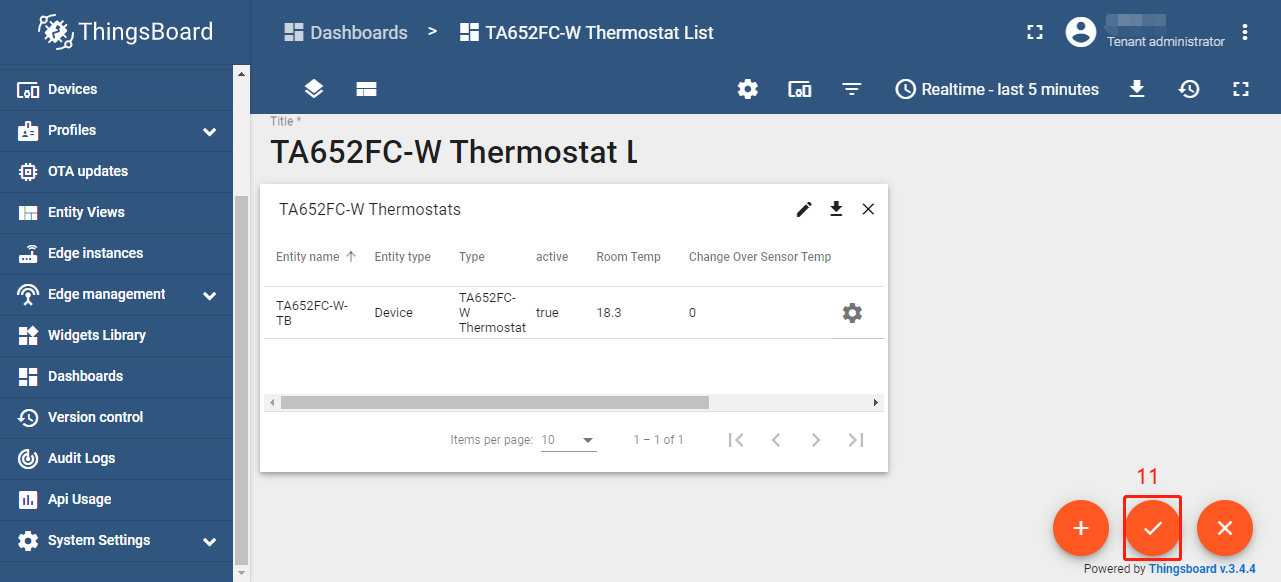Image resolution: width=1281 pixels, height=582 pixels.
Task: Open row settings gear for TA652FC-W-TB
Action: 852,313
